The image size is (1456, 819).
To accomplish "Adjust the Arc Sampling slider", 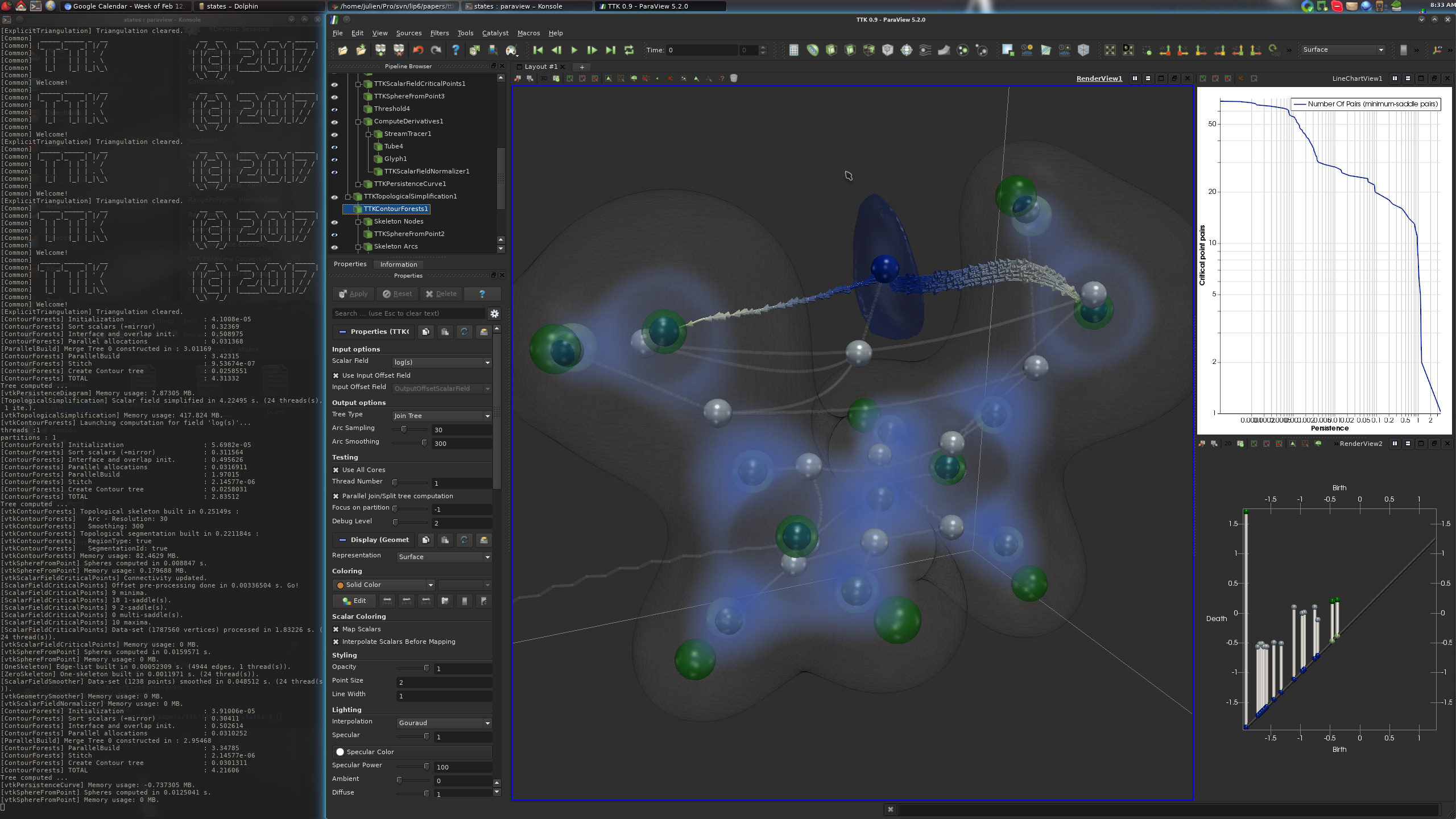I will tap(404, 429).
